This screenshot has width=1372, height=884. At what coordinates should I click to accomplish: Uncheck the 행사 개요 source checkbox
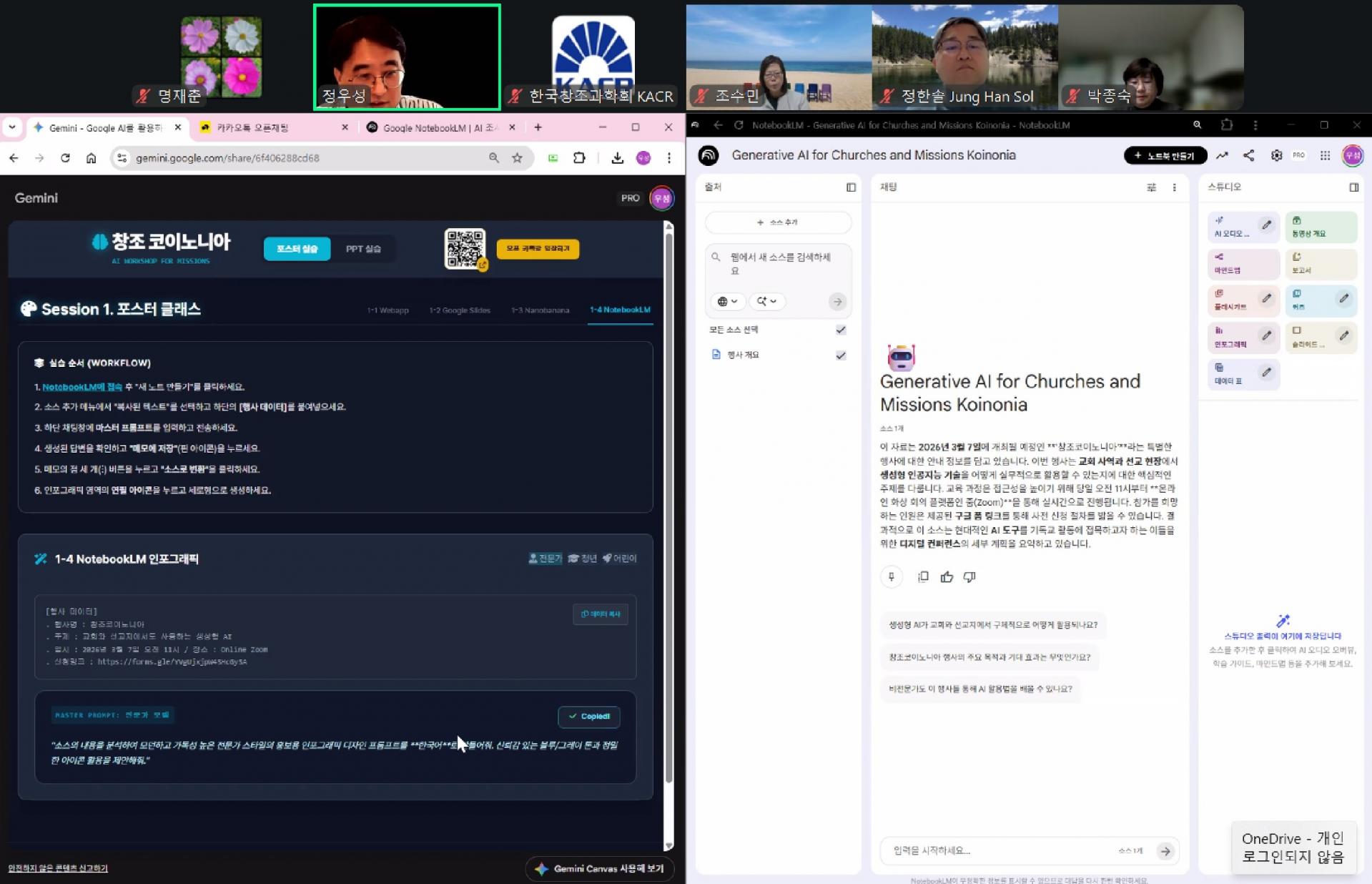(x=841, y=355)
